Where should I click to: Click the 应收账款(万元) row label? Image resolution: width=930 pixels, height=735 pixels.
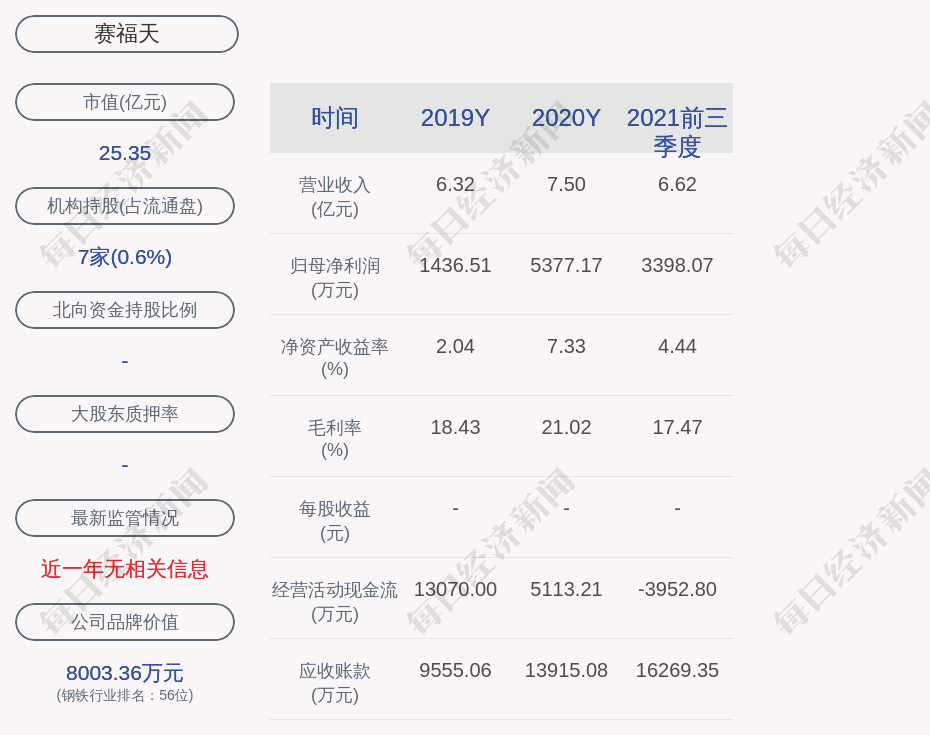pos(335,683)
